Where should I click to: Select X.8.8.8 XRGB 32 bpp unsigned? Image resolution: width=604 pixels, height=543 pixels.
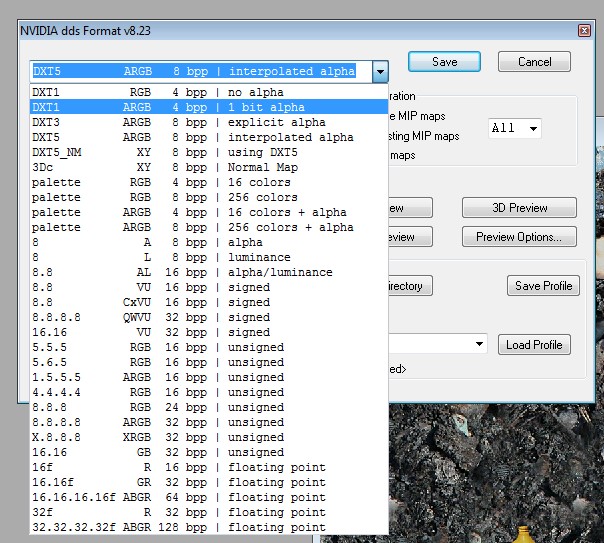(209, 437)
